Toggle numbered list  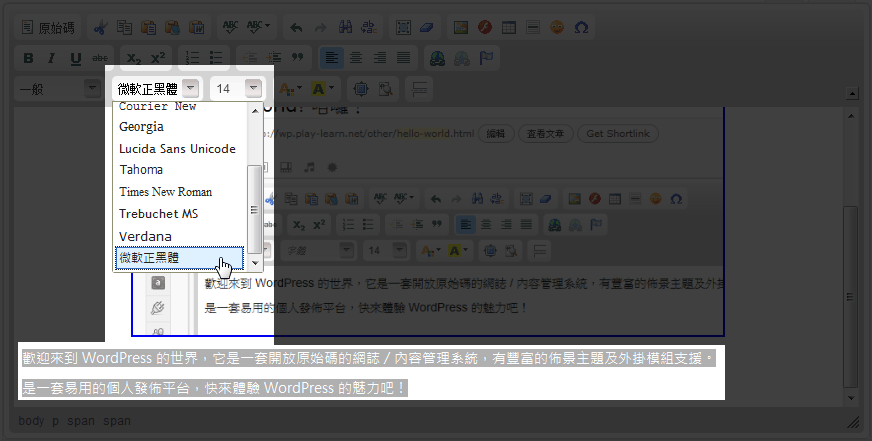pos(192,58)
